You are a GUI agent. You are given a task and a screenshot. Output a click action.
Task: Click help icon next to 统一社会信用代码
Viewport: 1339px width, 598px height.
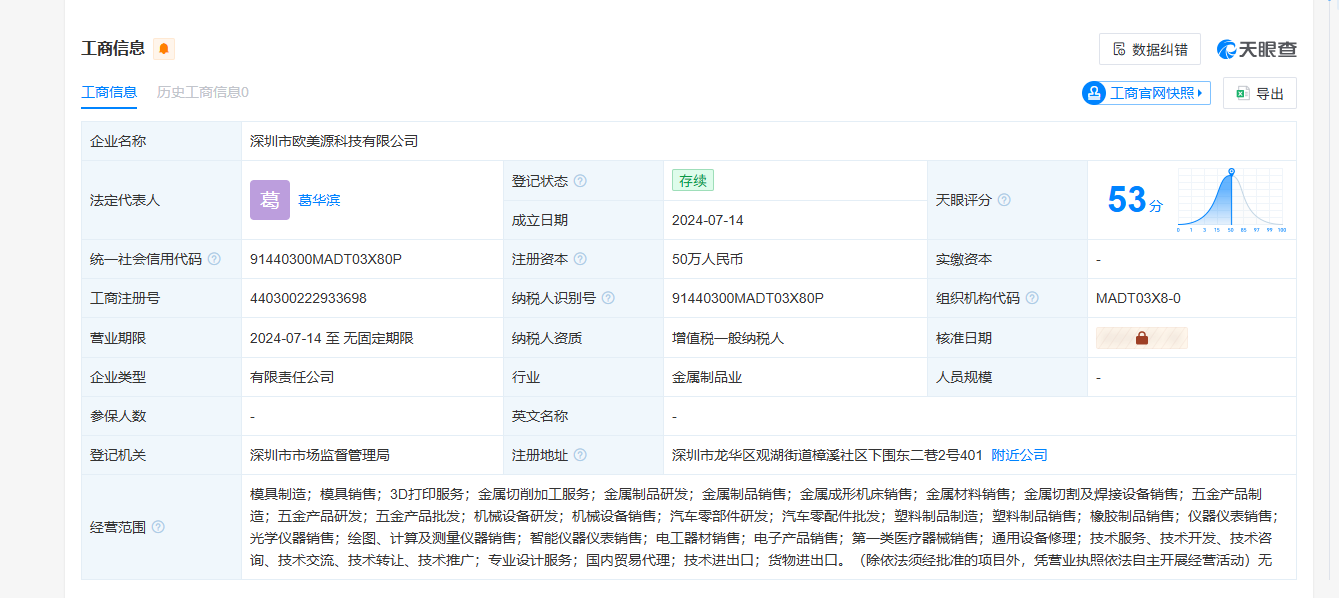click(x=214, y=259)
